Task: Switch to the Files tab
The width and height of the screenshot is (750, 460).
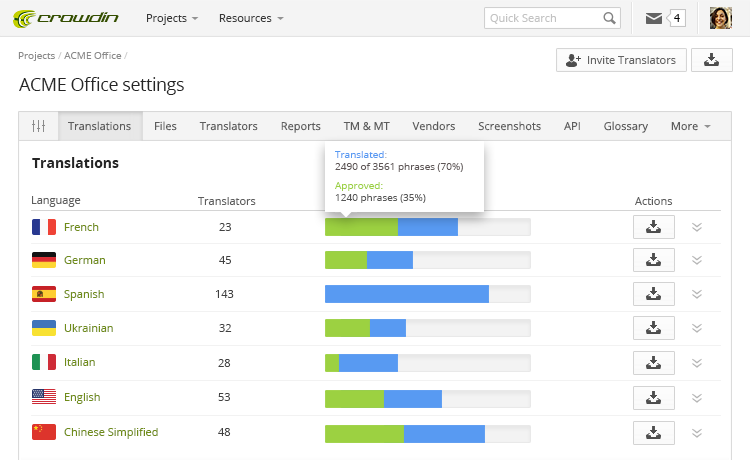Action: pyautogui.click(x=165, y=126)
